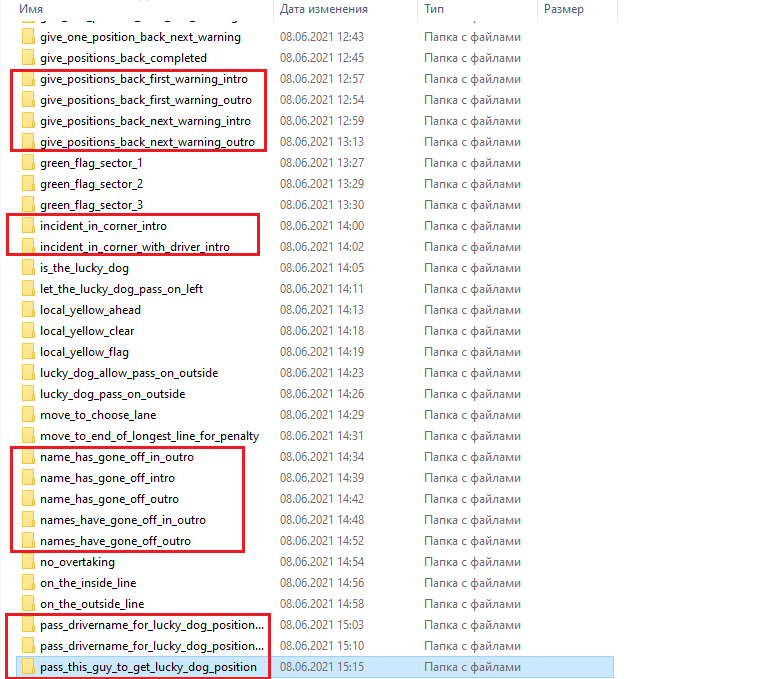Screen dimensions: 764x679
Task: Click date 08.06.2021 14:58 of on_the_outside_line
Action: click(322, 604)
